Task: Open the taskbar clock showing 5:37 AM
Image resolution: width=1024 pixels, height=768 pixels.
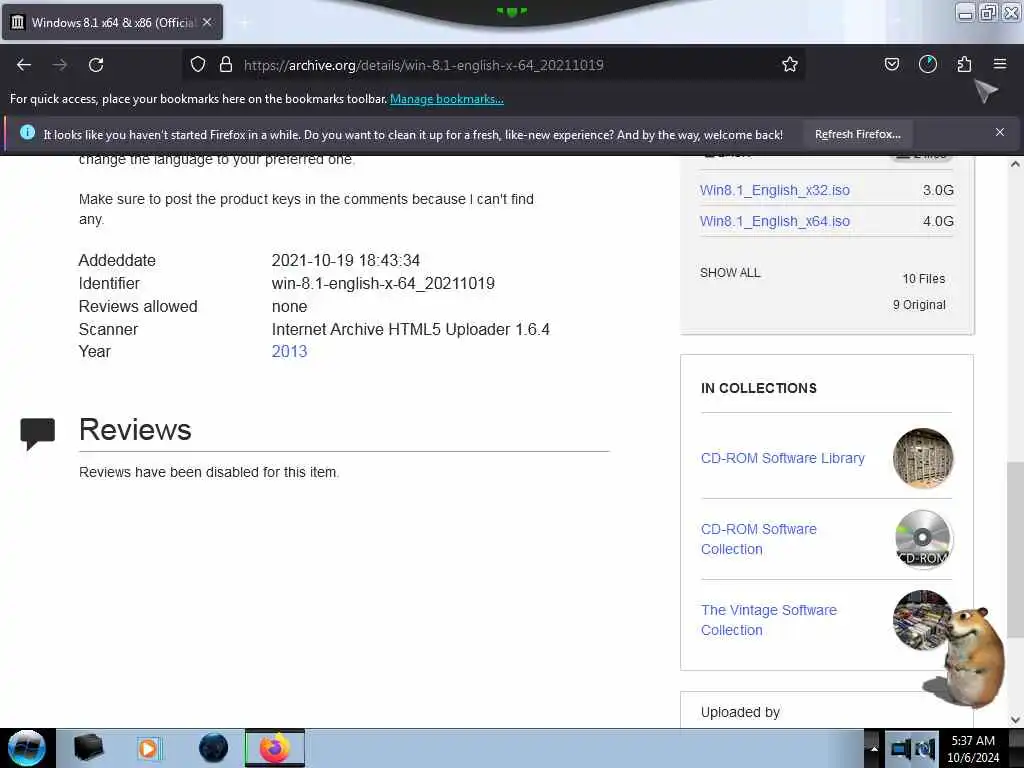Action: [973, 749]
